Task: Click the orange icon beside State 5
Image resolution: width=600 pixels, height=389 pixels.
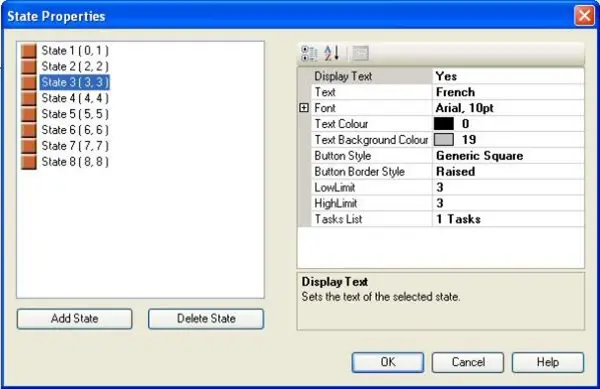Action: (29, 114)
